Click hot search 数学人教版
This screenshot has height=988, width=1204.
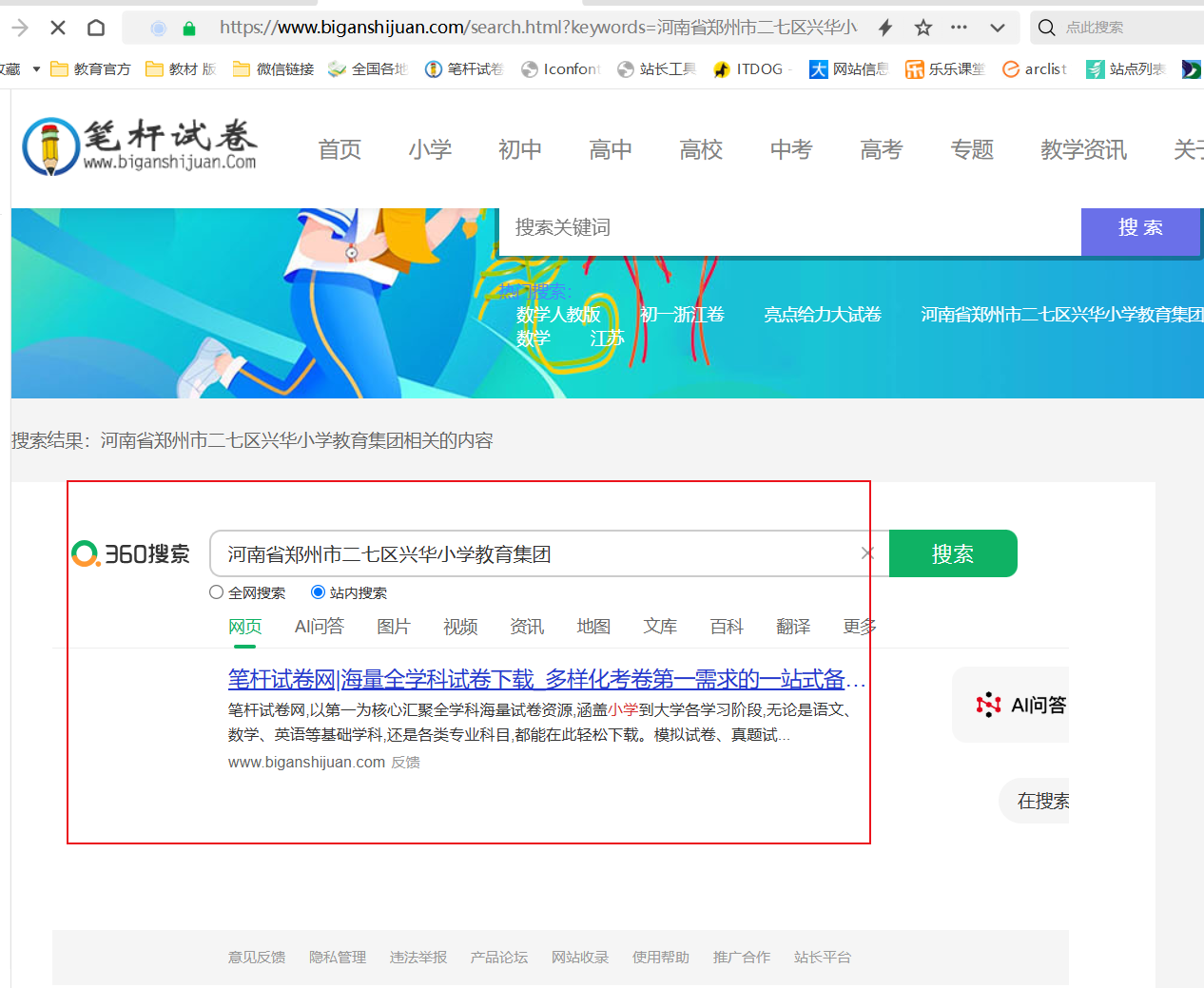click(558, 315)
